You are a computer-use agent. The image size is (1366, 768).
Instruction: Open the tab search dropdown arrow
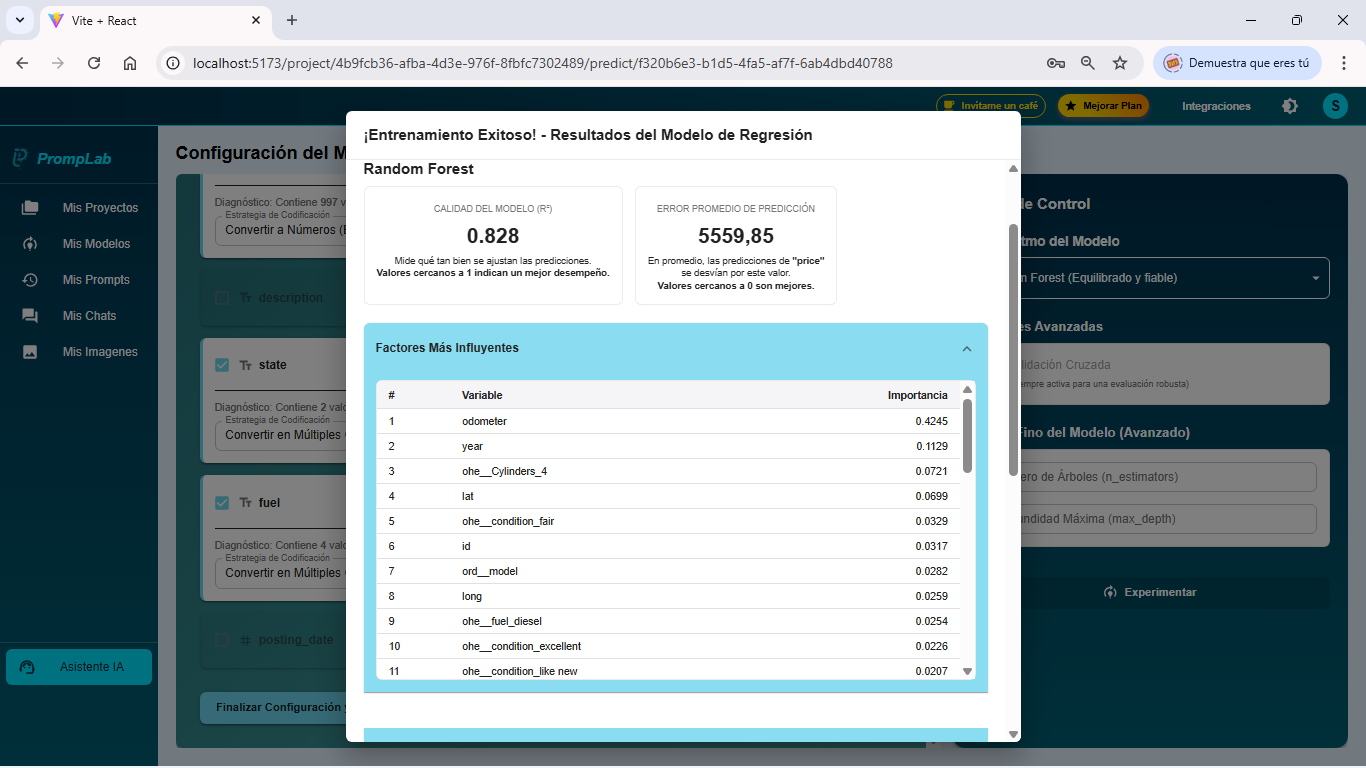[19, 20]
